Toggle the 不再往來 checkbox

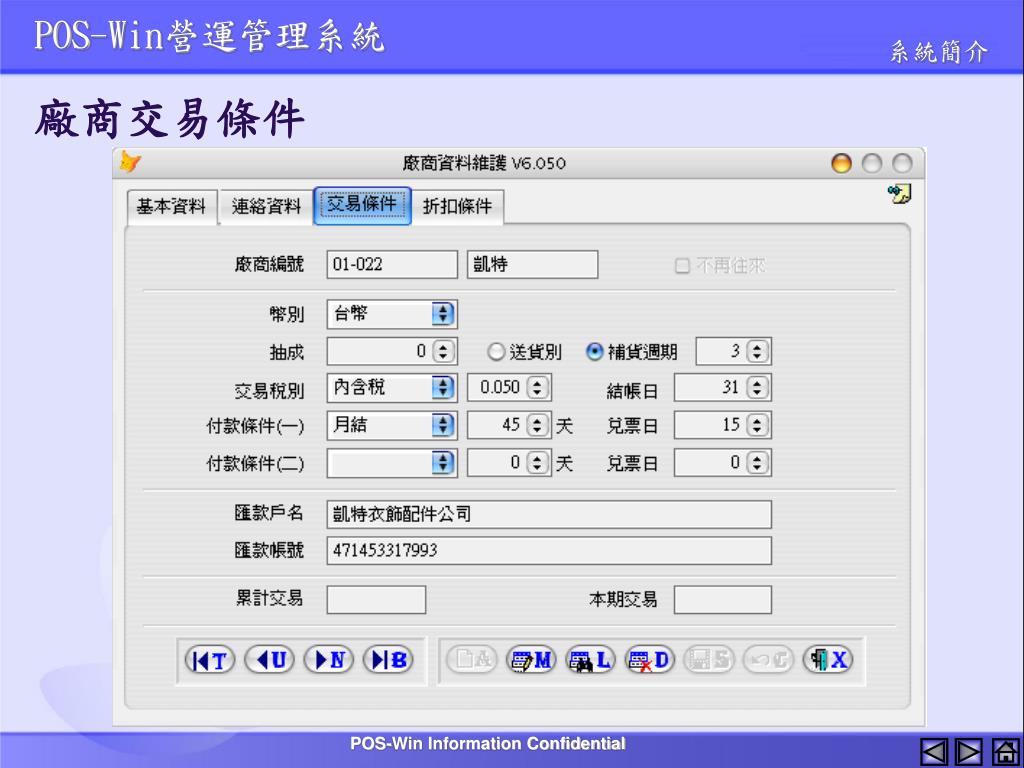[682, 266]
